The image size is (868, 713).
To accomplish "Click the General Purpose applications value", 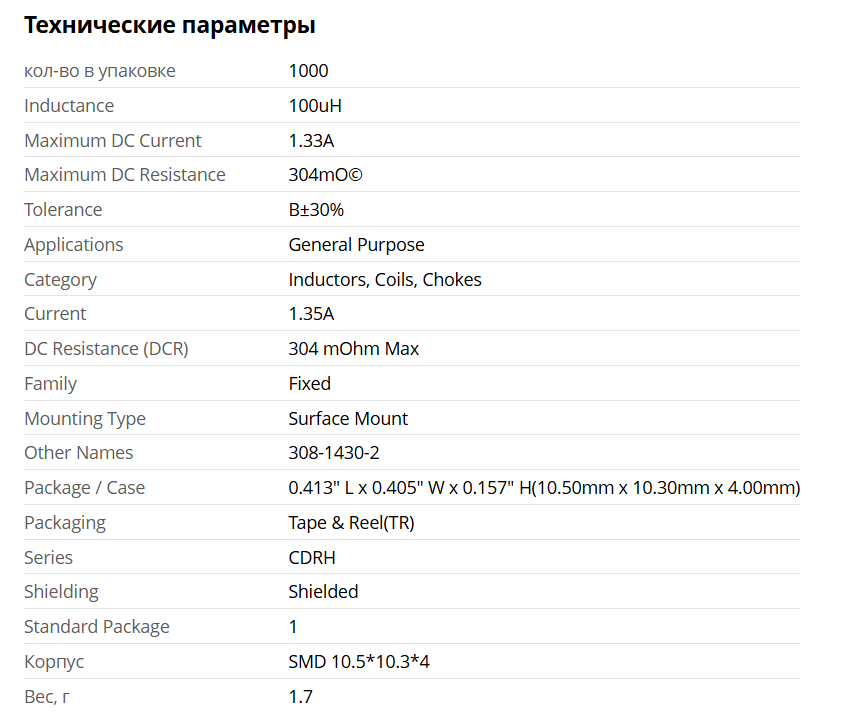I will (x=356, y=245).
